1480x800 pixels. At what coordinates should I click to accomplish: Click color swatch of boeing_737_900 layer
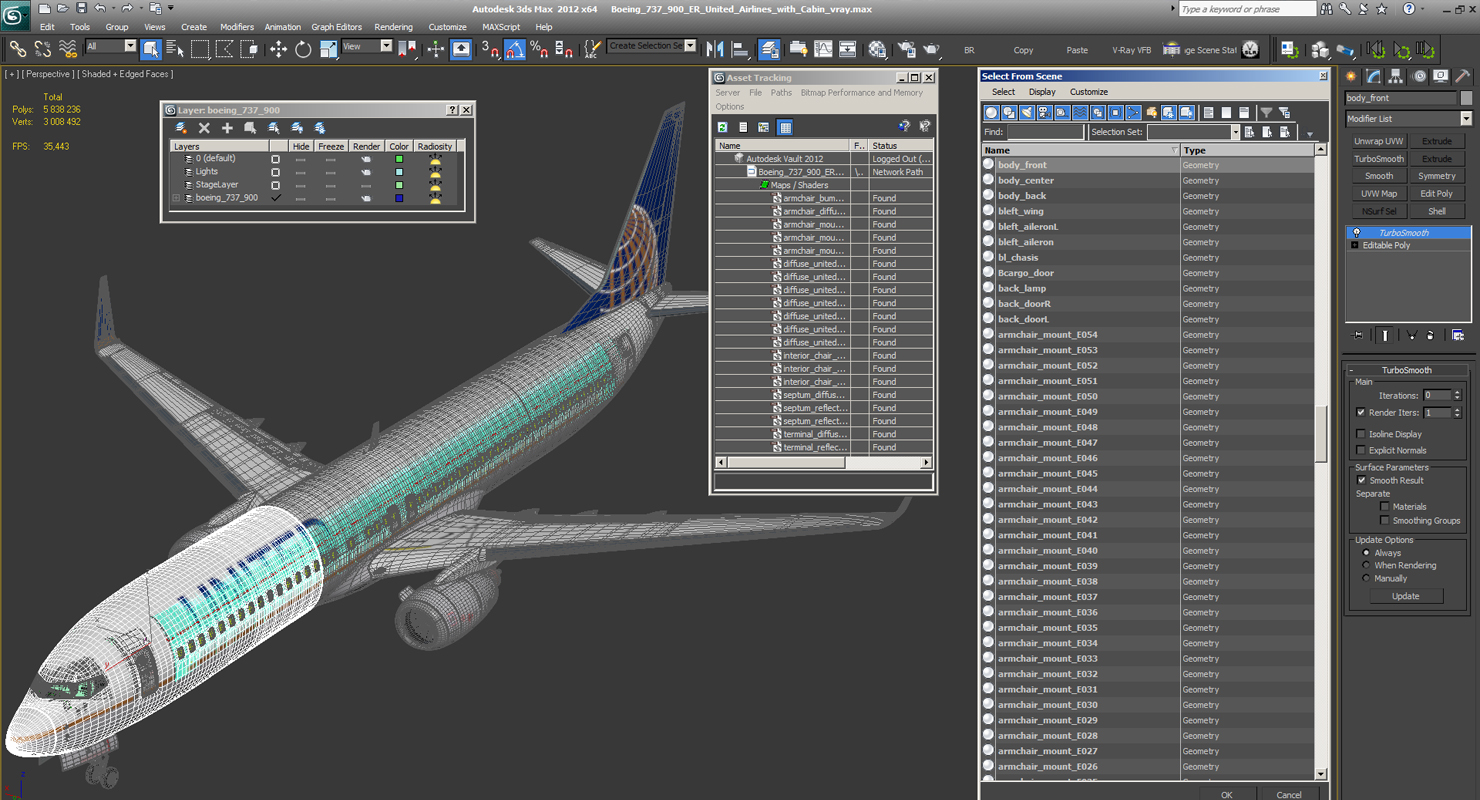point(399,198)
